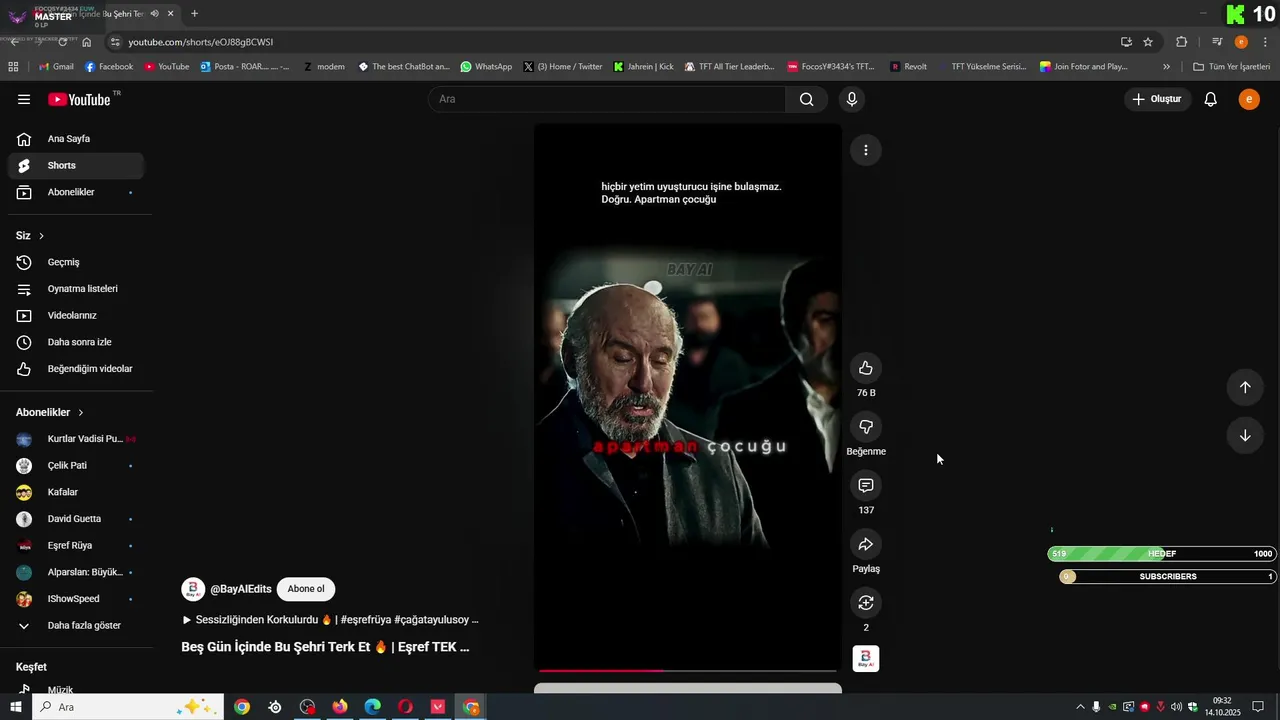Go to previous short with up arrow

click(1245, 387)
